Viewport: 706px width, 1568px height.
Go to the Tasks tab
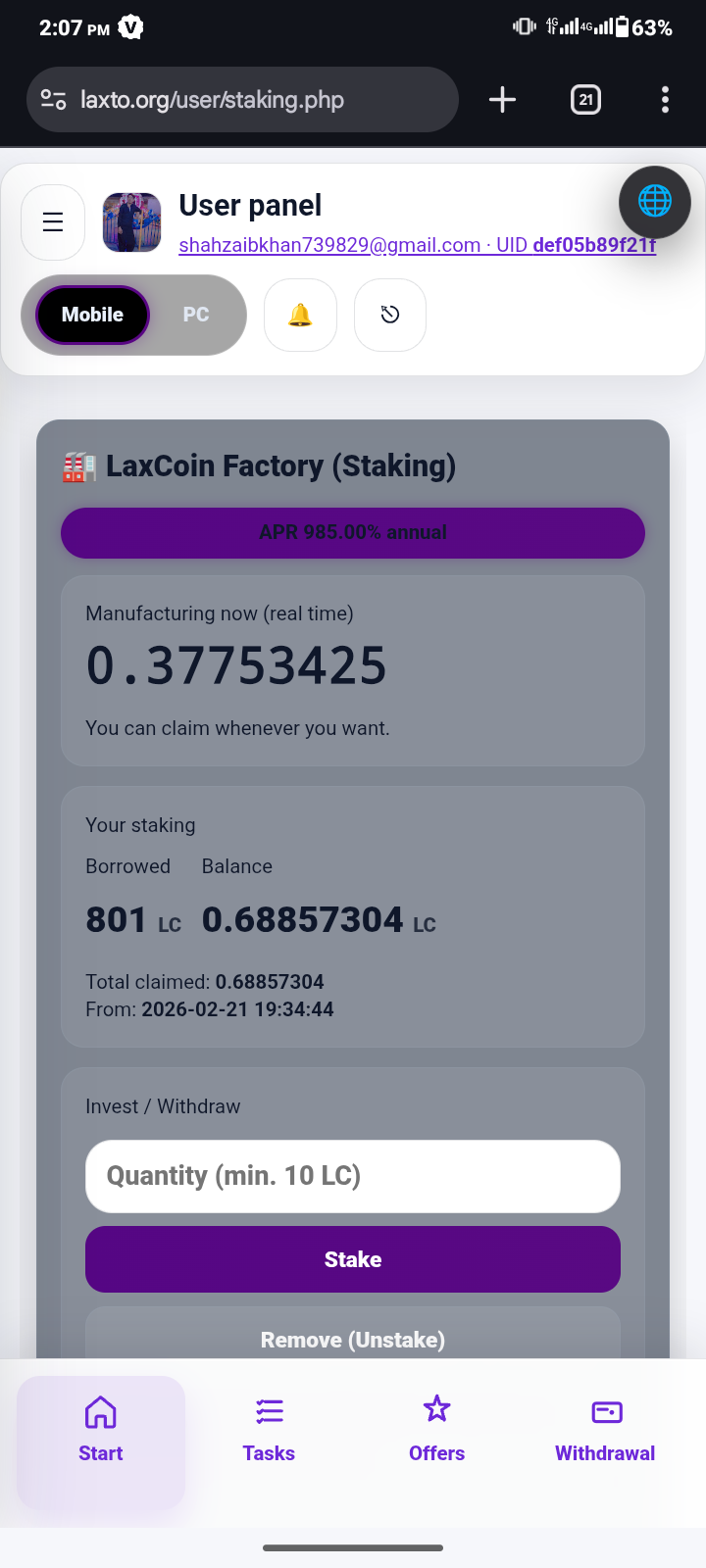pos(269,1431)
